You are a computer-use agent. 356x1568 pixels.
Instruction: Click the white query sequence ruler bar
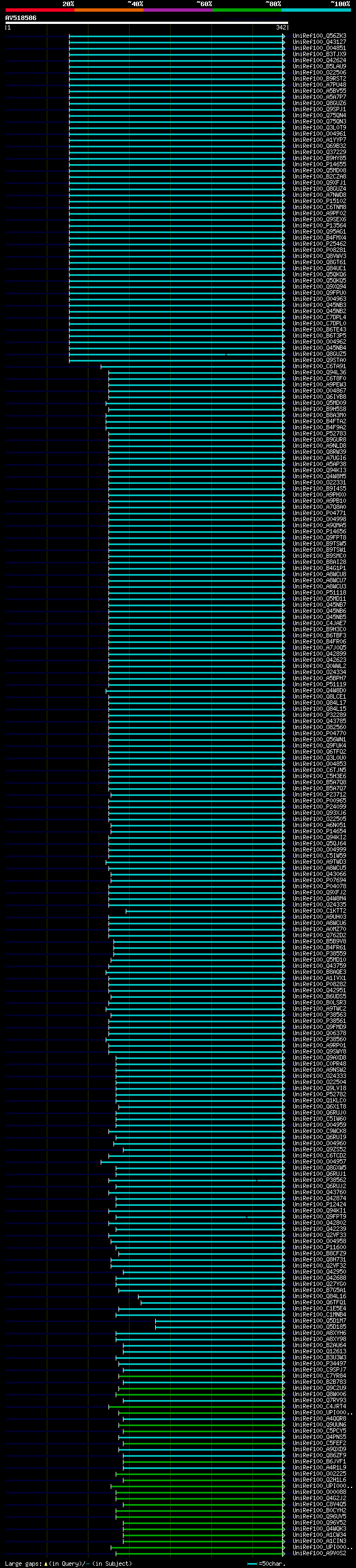(147, 22)
